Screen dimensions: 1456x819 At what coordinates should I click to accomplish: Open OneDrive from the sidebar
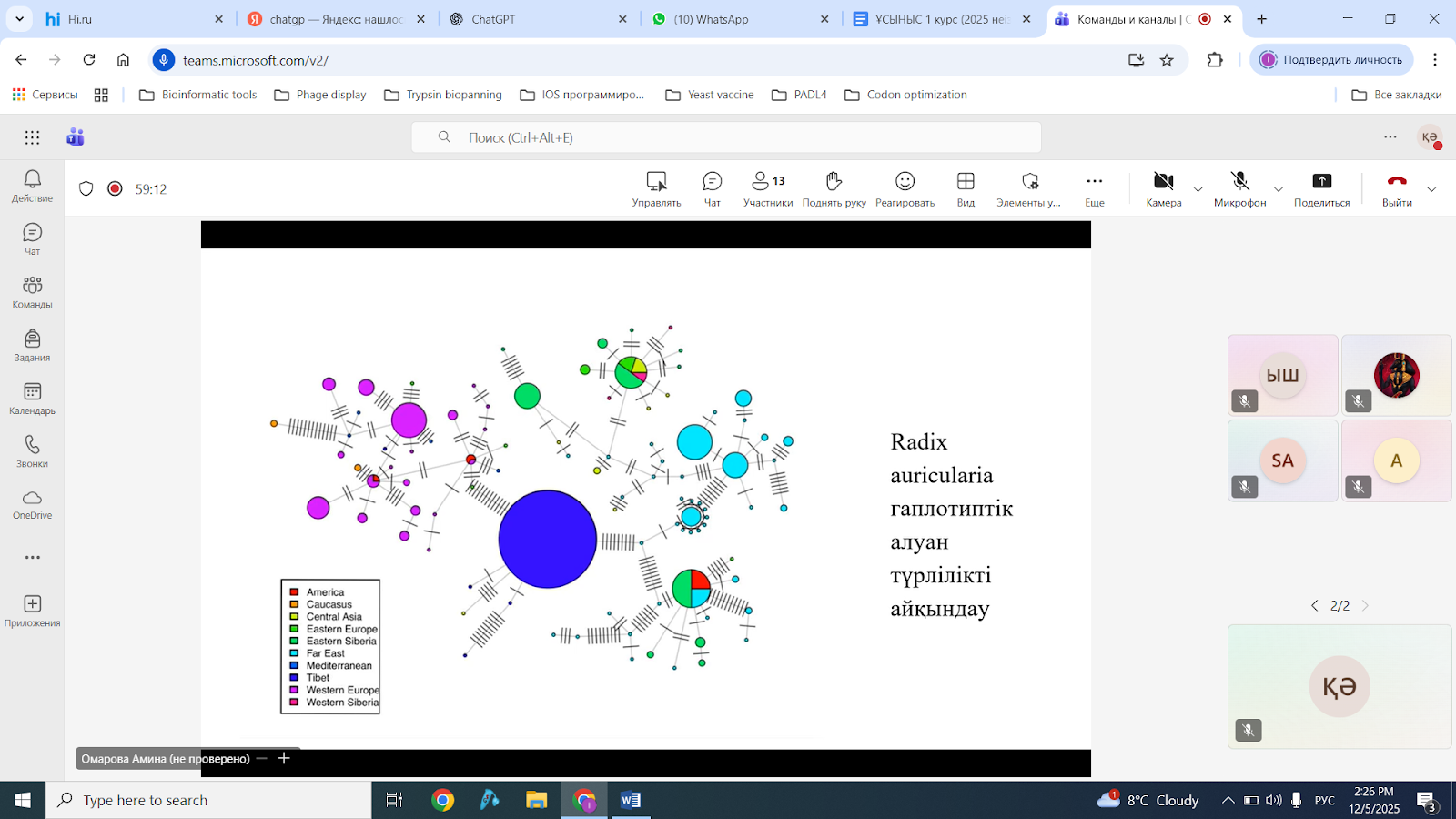tap(32, 504)
